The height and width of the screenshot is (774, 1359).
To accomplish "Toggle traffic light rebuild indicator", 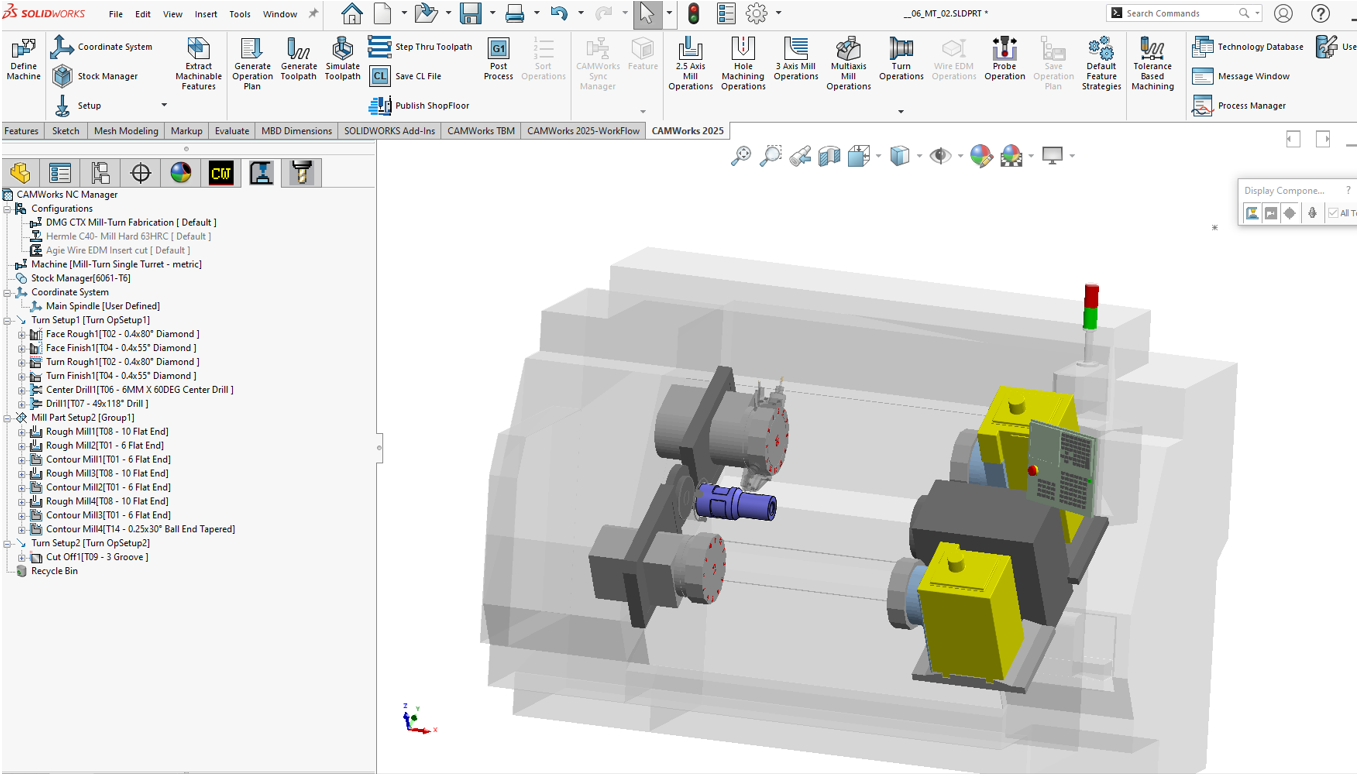I will [x=693, y=14].
